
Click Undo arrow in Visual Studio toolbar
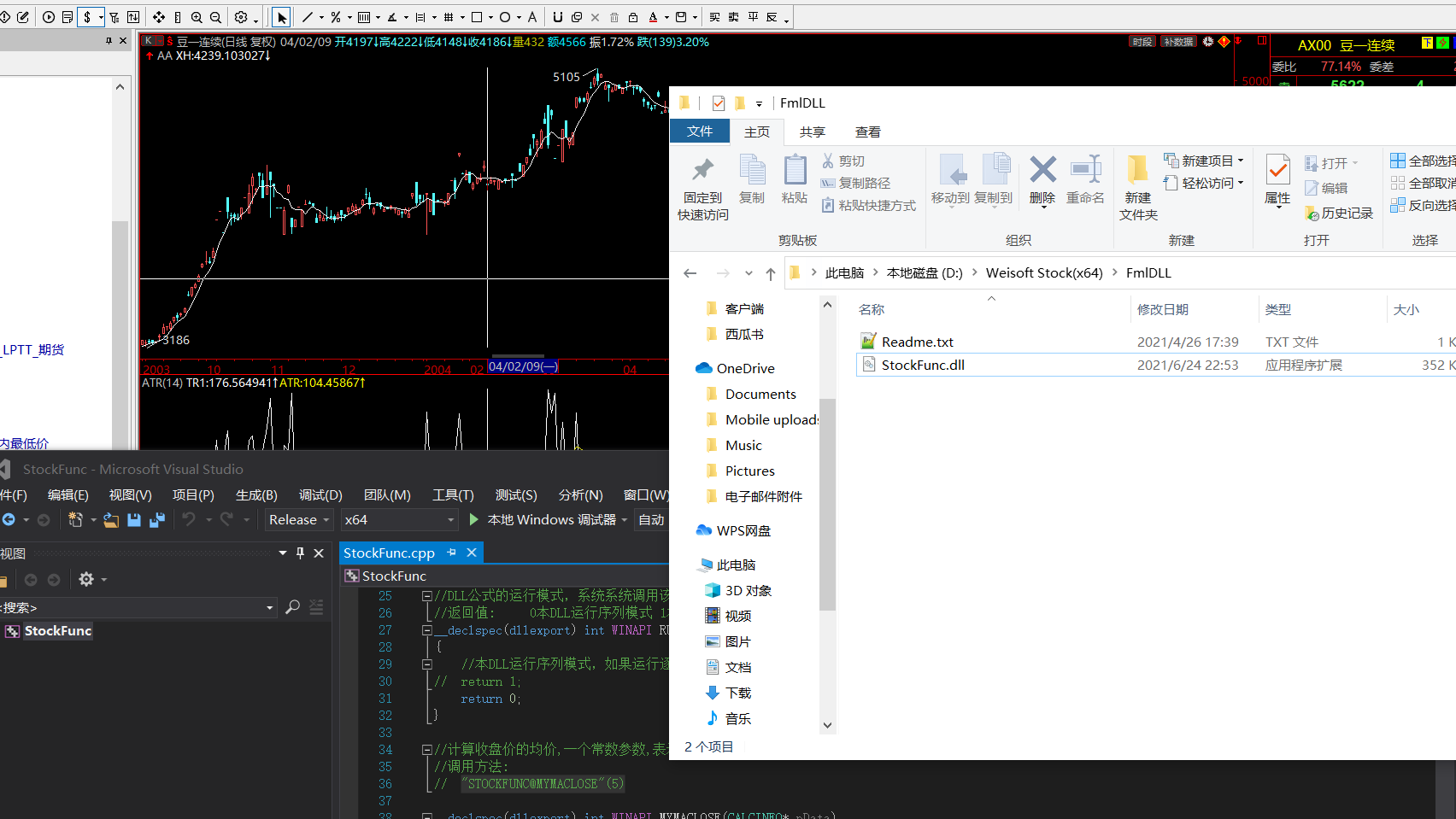click(189, 519)
